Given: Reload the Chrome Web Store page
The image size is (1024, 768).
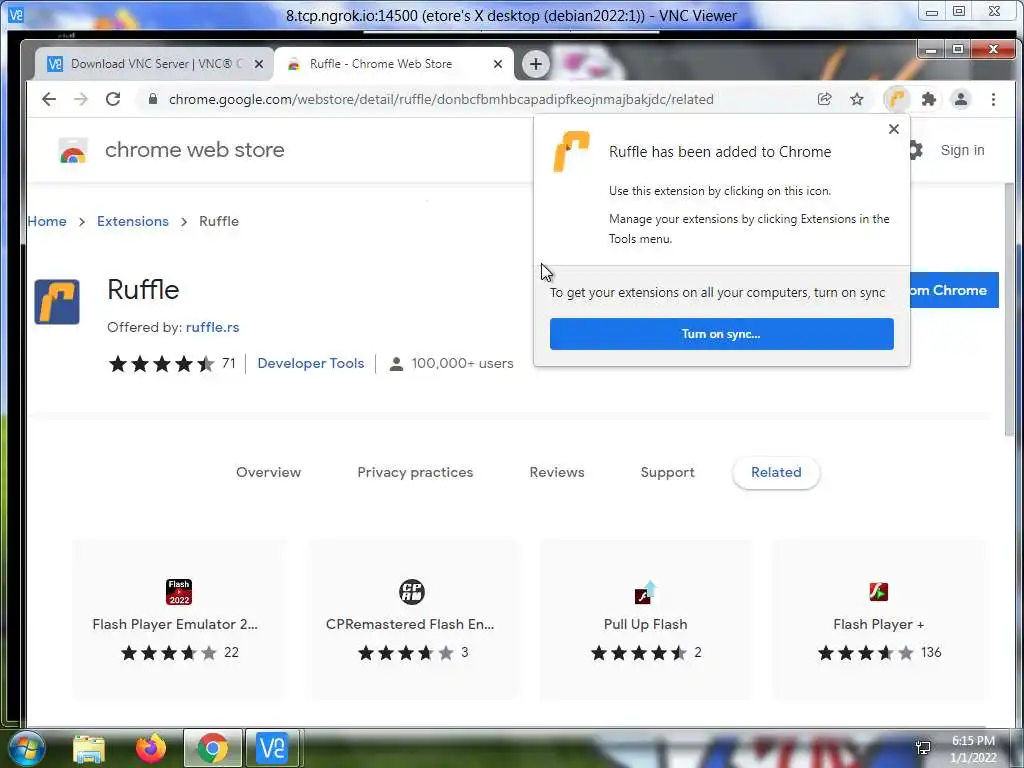Looking at the screenshot, I should click(113, 99).
